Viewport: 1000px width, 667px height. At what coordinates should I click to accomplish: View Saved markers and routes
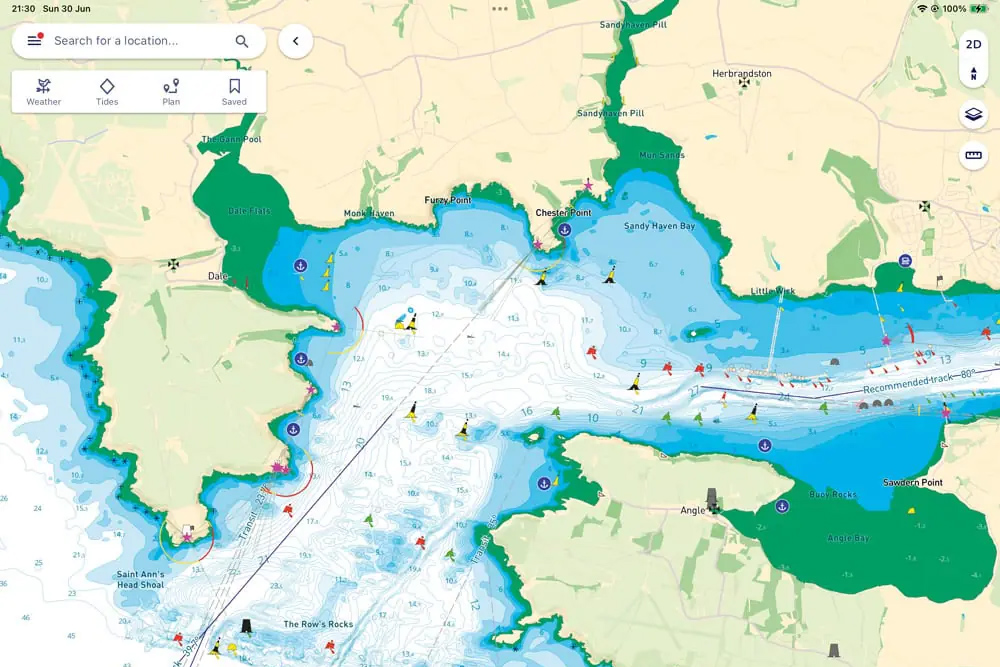[x=233, y=91]
